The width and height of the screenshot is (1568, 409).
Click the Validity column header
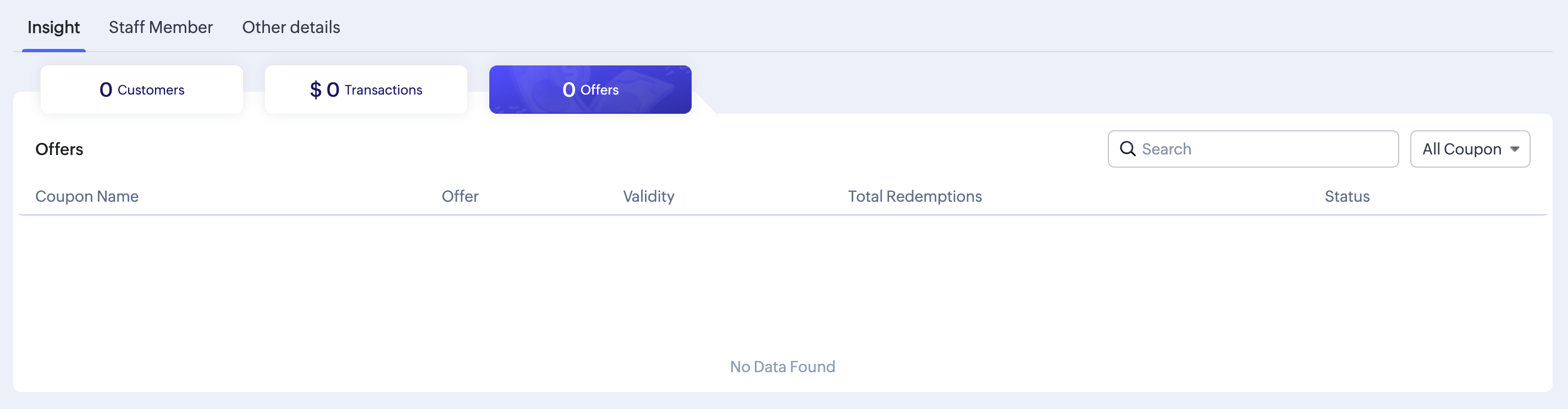click(x=649, y=197)
